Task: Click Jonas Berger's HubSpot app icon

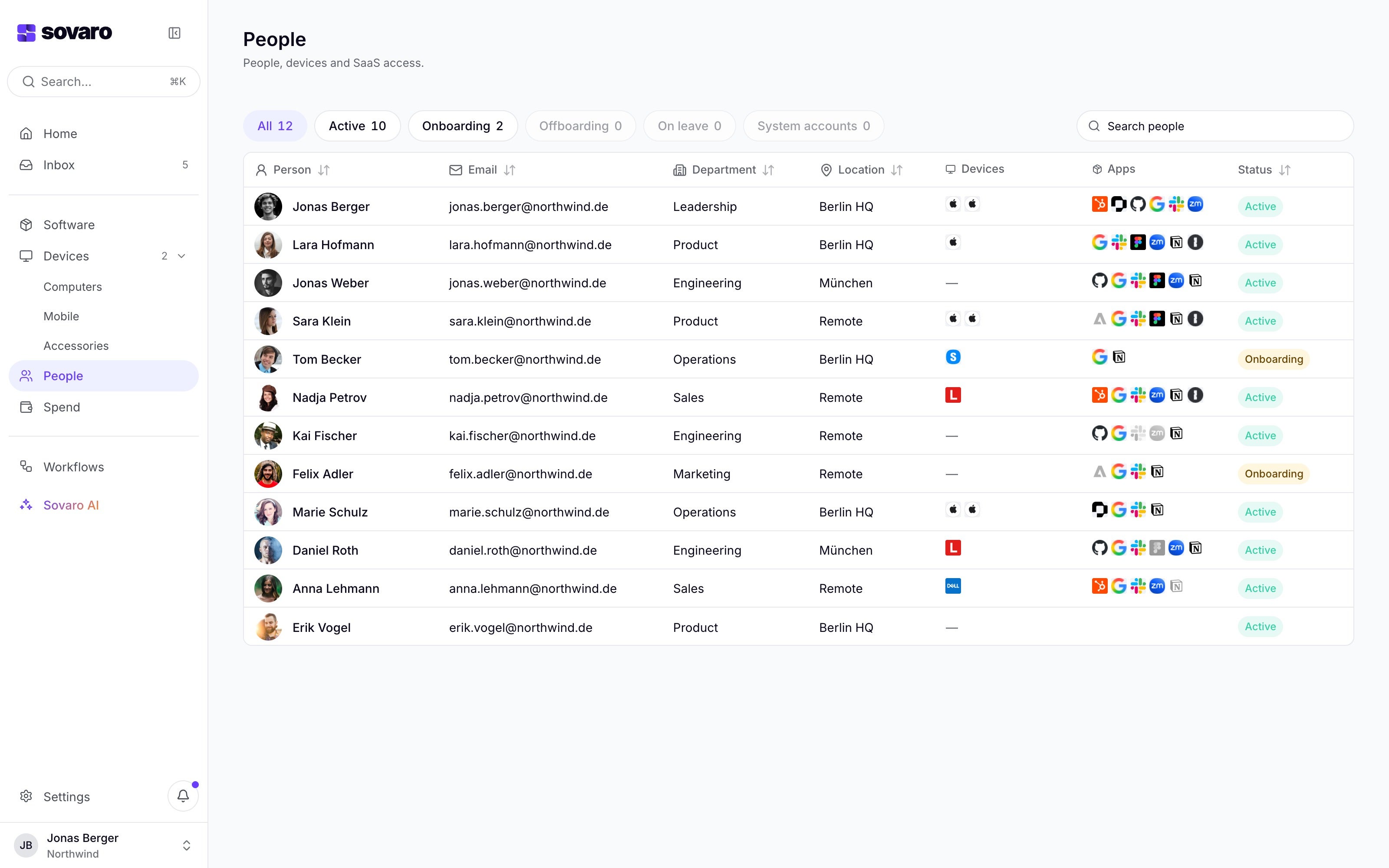Action: click(1099, 204)
